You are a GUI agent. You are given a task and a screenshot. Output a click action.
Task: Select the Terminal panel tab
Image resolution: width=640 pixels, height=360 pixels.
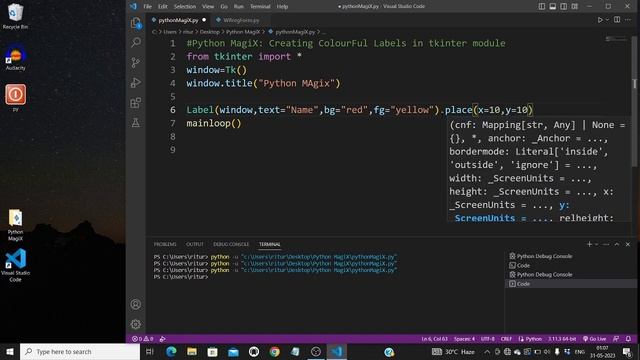[x=269, y=244]
